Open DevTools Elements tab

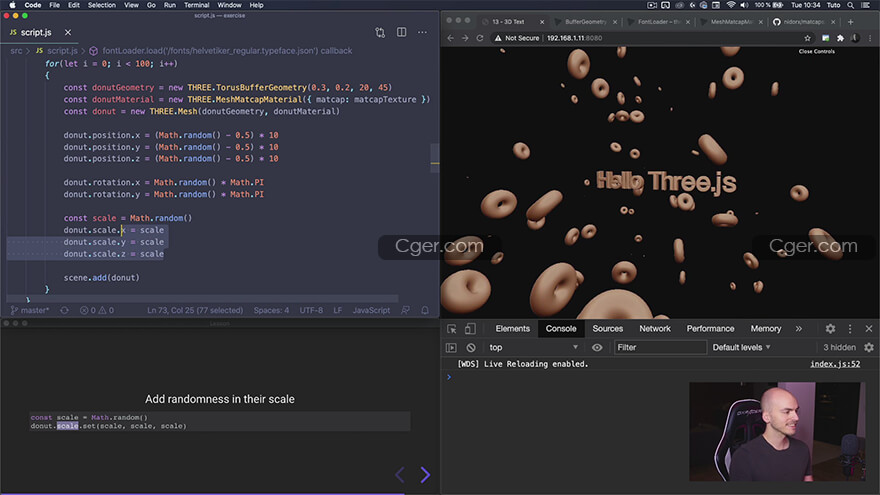coord(512,329)
